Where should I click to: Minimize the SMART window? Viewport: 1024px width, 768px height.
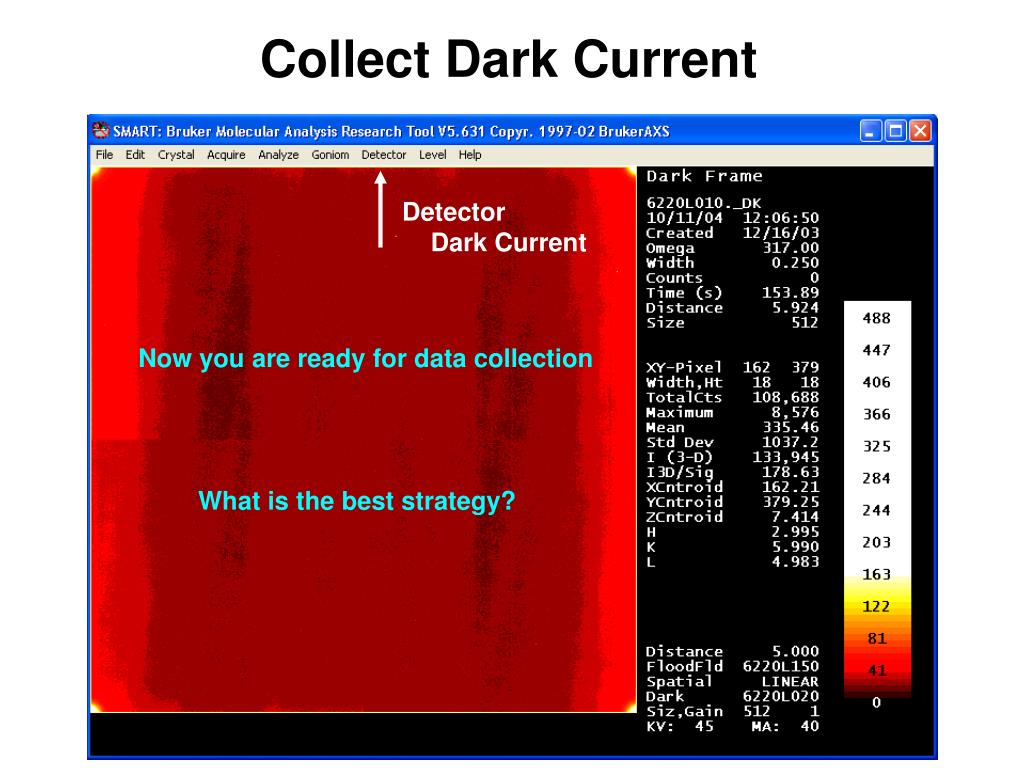[x=871, y=131]
